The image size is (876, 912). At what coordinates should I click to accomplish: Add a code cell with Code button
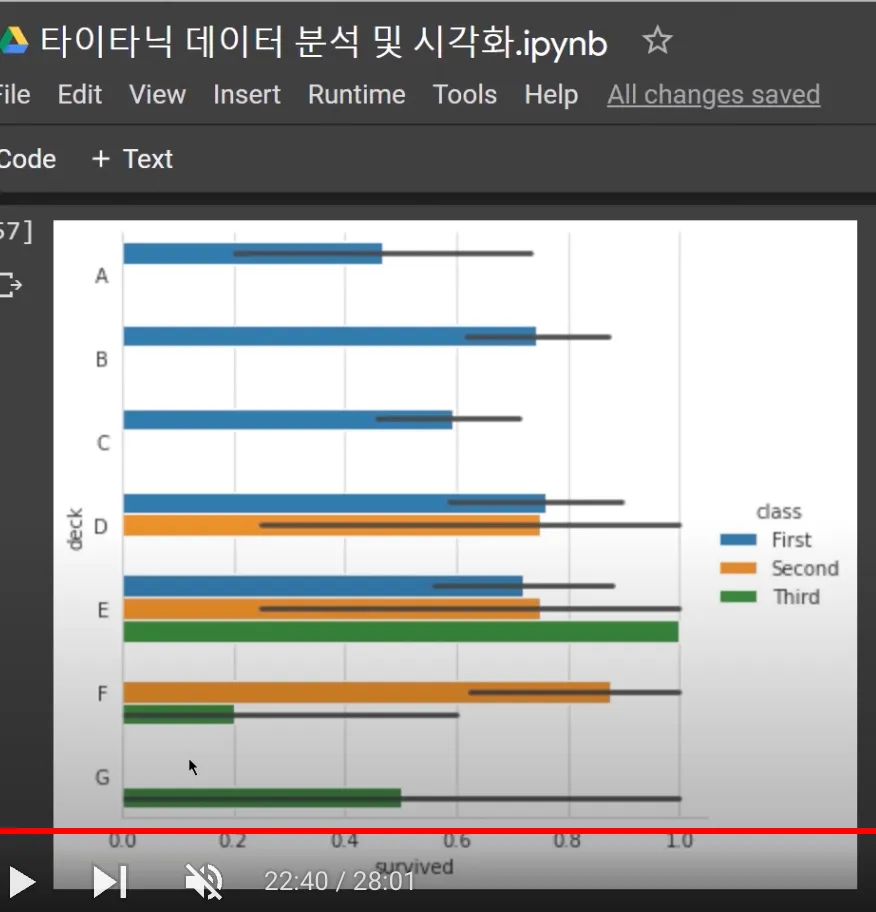click(x=27, y=159)
